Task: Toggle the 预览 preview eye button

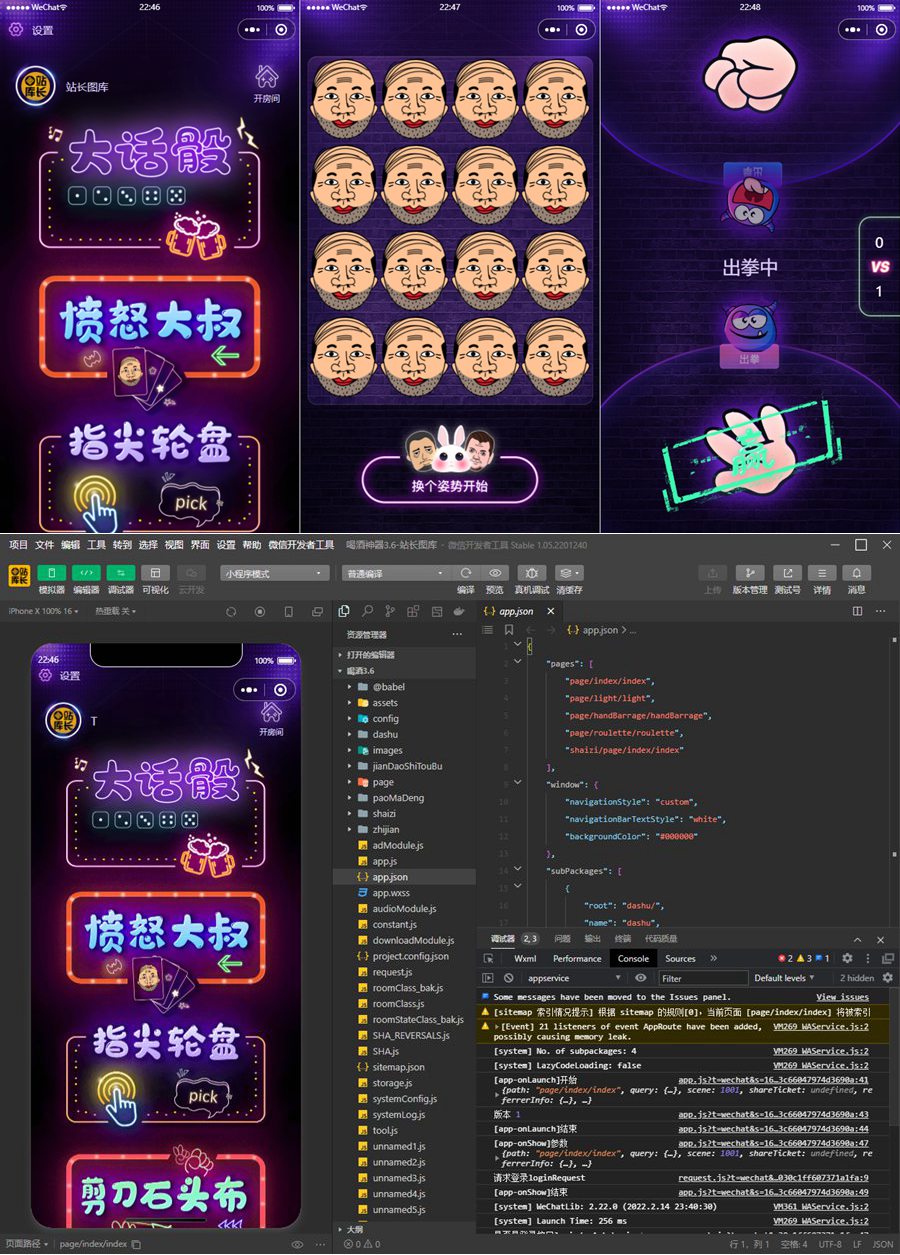Action: point(494,573)
